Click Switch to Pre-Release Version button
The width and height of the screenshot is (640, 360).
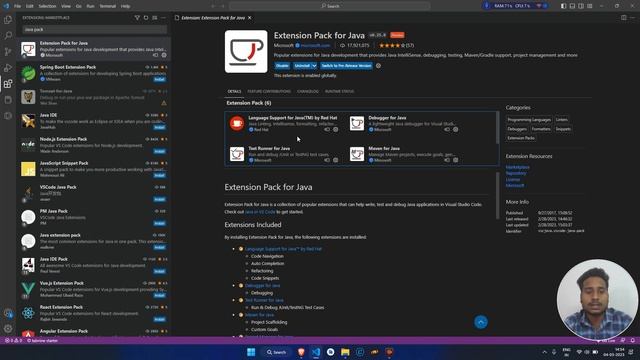(346, 66)
